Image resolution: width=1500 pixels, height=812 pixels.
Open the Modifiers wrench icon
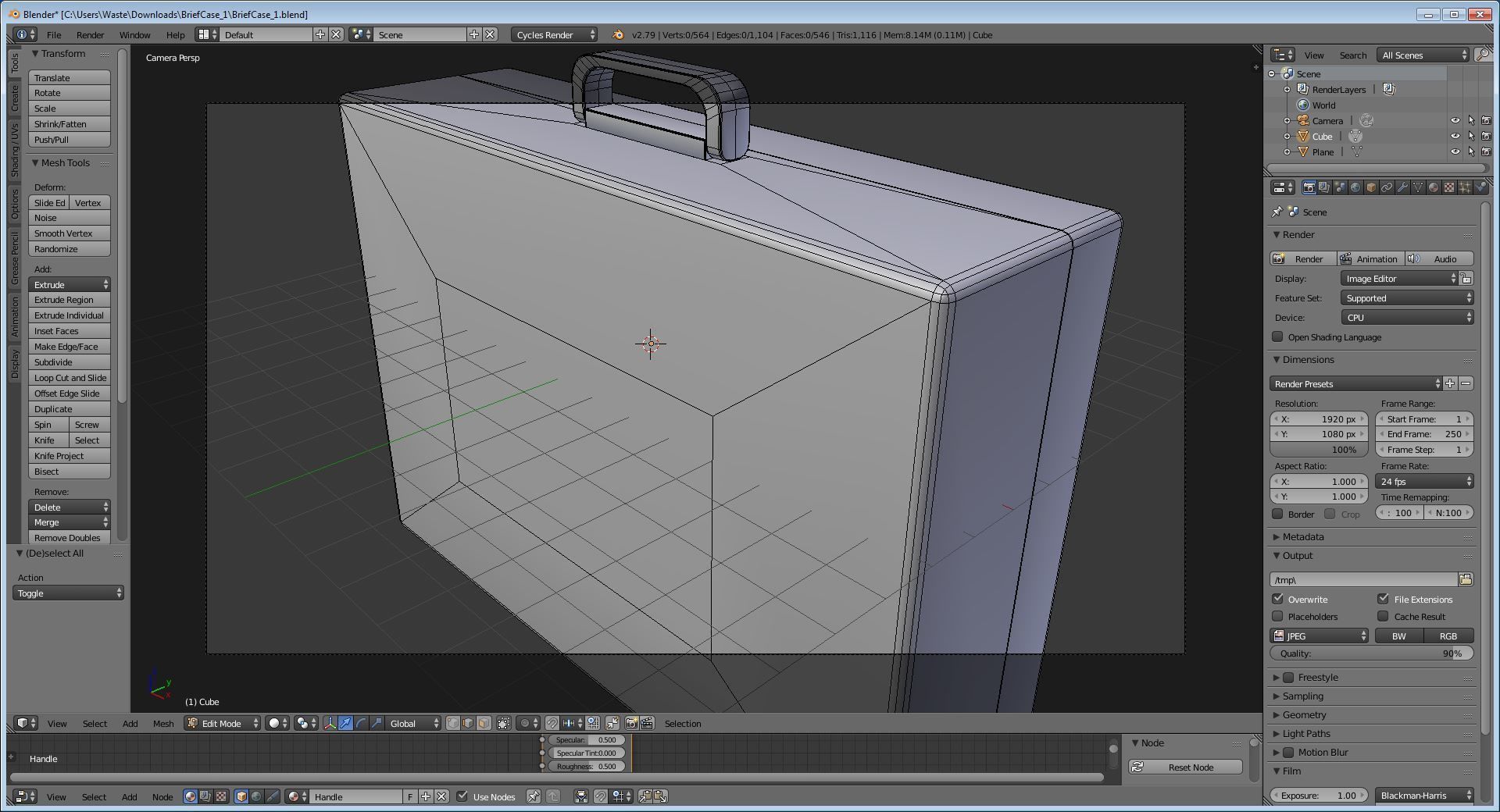click(1403, 187)
